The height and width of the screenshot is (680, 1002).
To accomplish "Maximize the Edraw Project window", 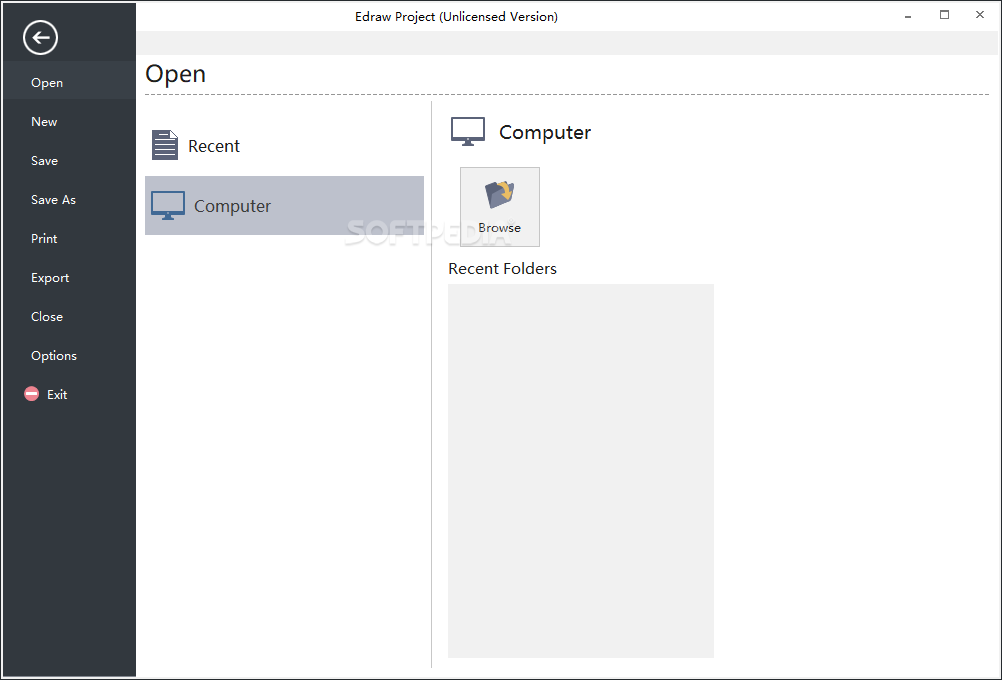I will pyautogui.click(x=944, y=15).
